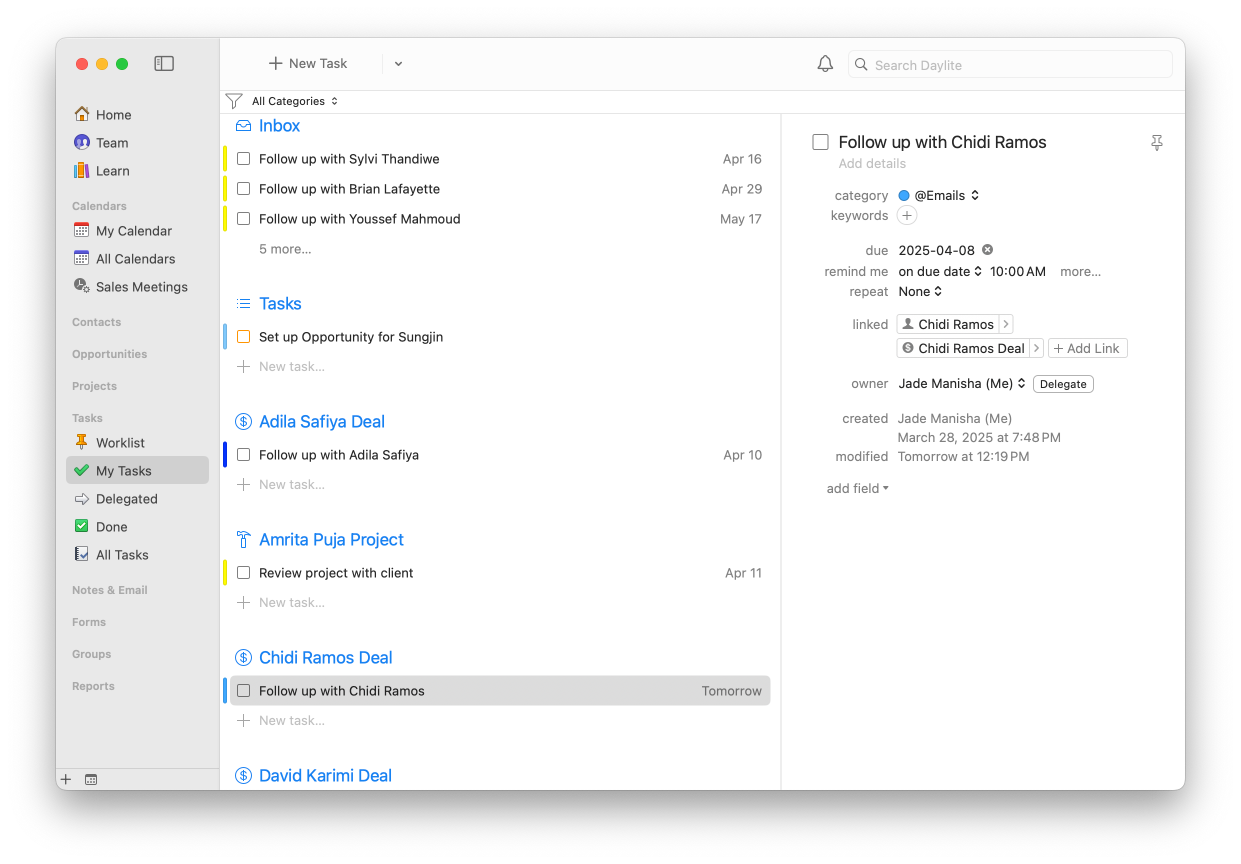Mark detail pane task as done
This screenshot has width=1241, height=864.
coord(821,143)
